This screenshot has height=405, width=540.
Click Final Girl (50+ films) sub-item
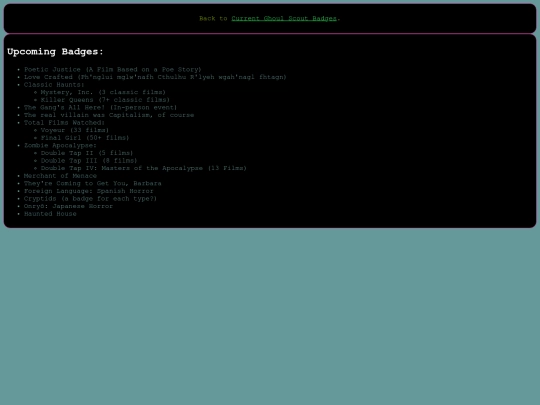point(85,138)
